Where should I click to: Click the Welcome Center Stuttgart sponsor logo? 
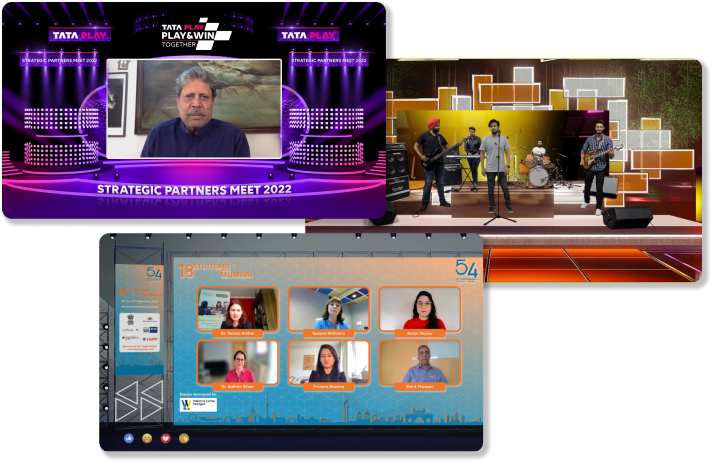pos(198,405)
